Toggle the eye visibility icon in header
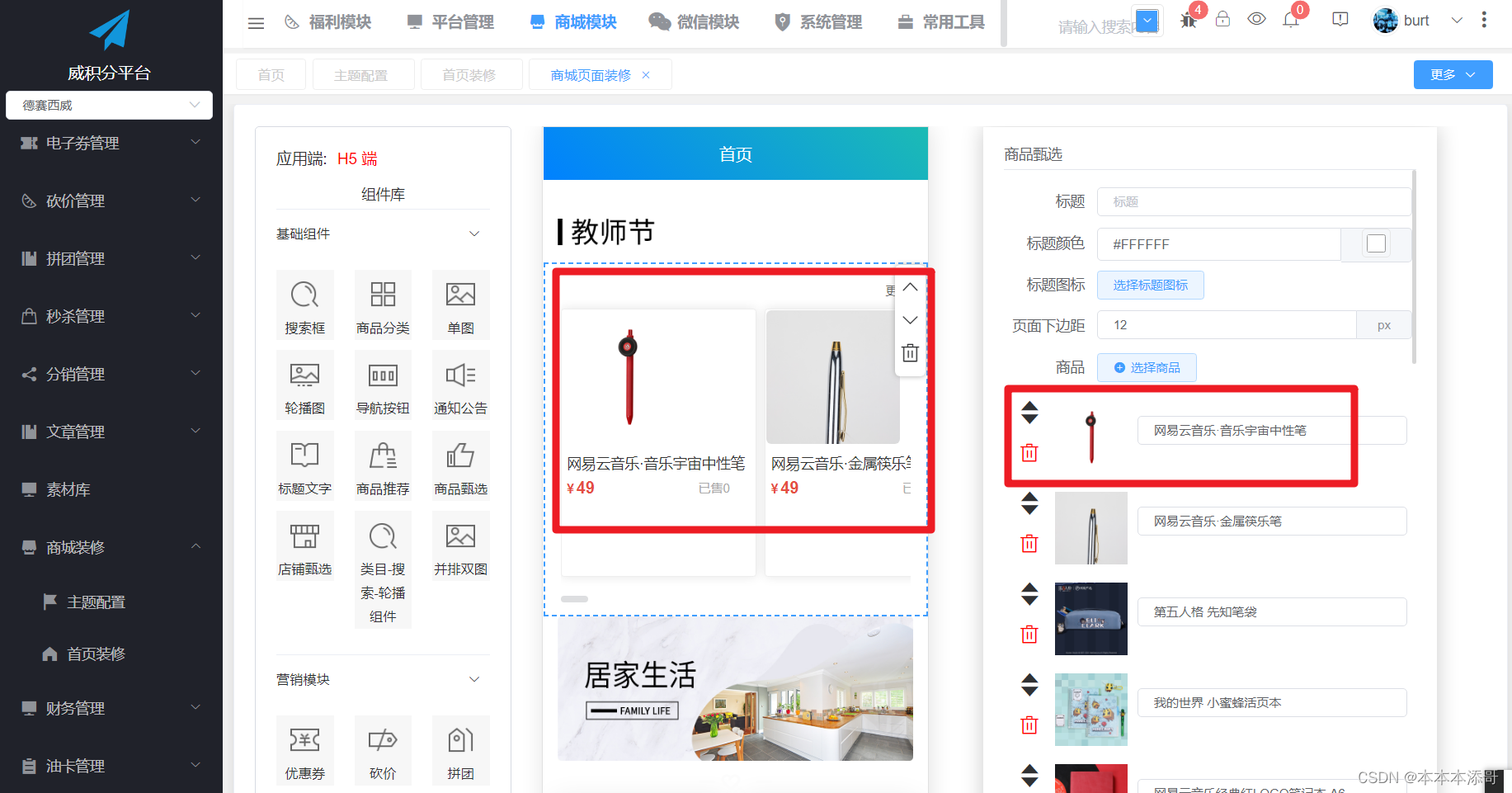1512x793 pixels. tap(1256, 19)
